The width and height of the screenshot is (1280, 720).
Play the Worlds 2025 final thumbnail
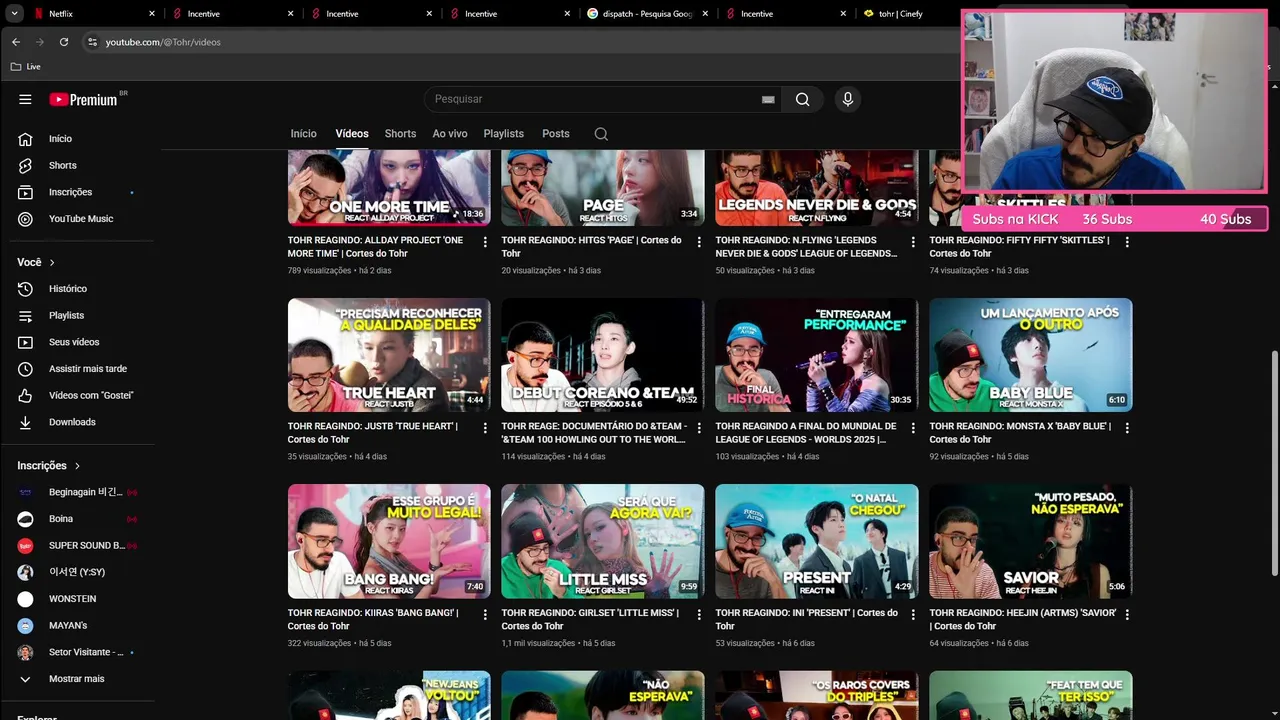(x=817, y=355)
